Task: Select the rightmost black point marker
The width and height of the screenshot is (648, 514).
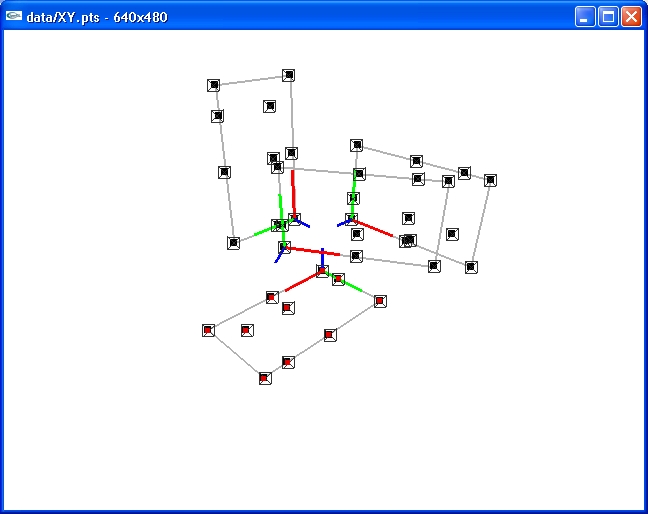Action: click(x=490, y=180)
